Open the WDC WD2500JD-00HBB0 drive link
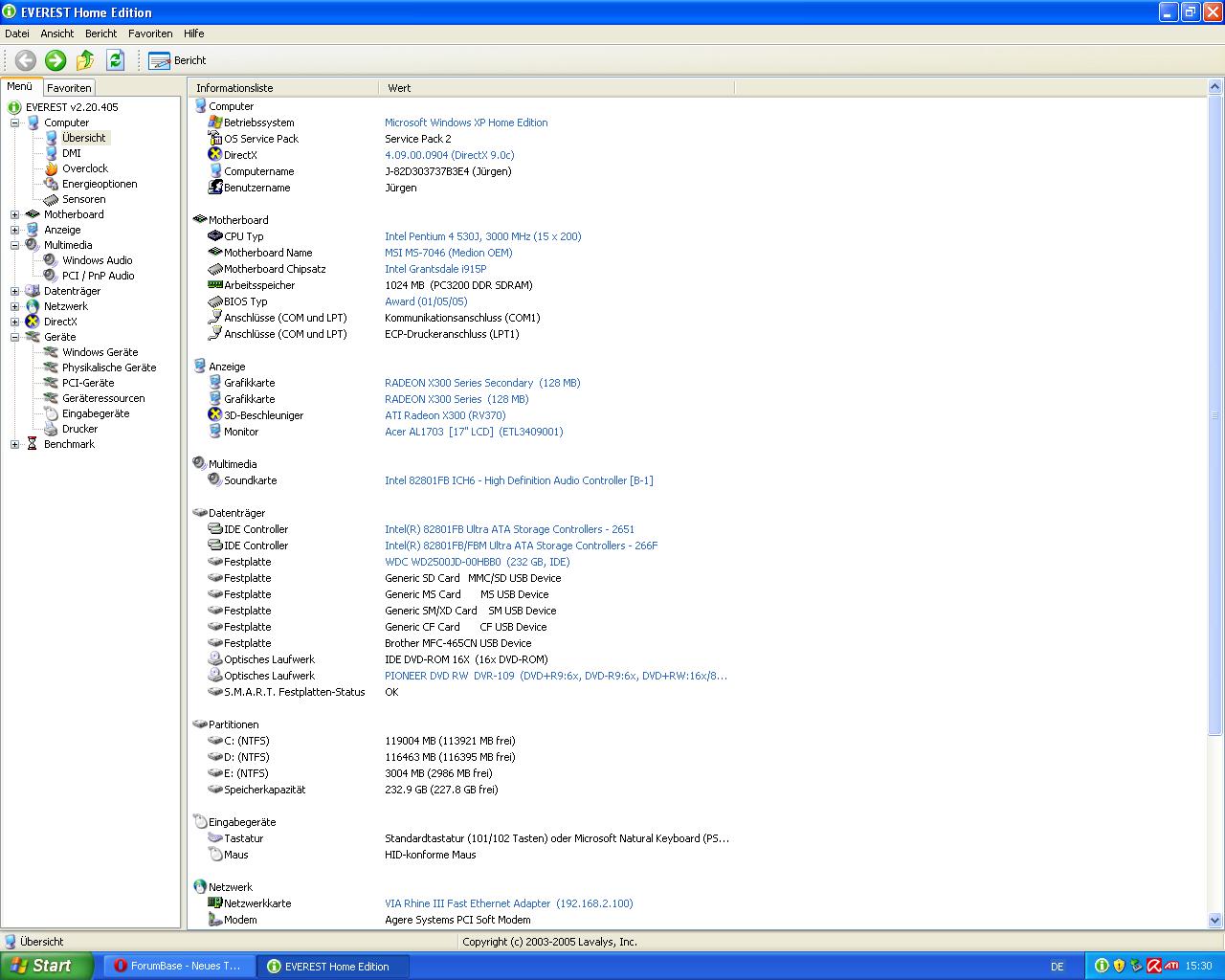 [477, 562]
